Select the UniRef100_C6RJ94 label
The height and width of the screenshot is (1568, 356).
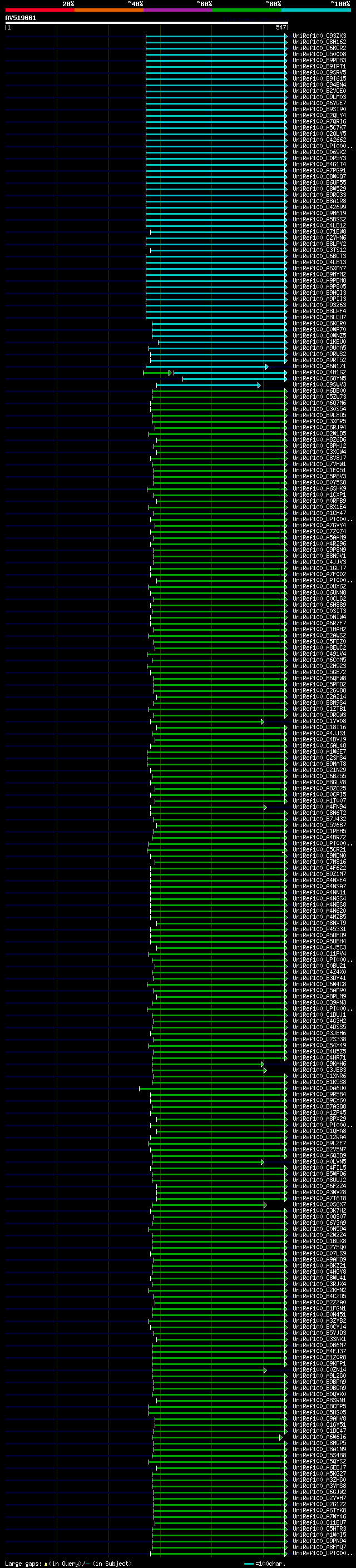(x=319, y=427)
